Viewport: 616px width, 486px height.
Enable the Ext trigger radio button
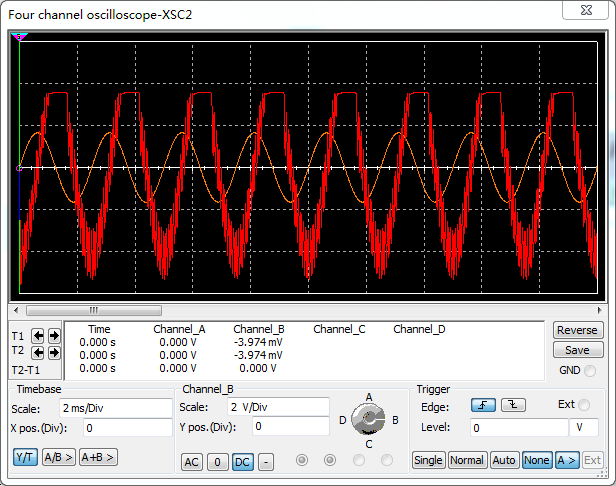click(x=584, y=405)
